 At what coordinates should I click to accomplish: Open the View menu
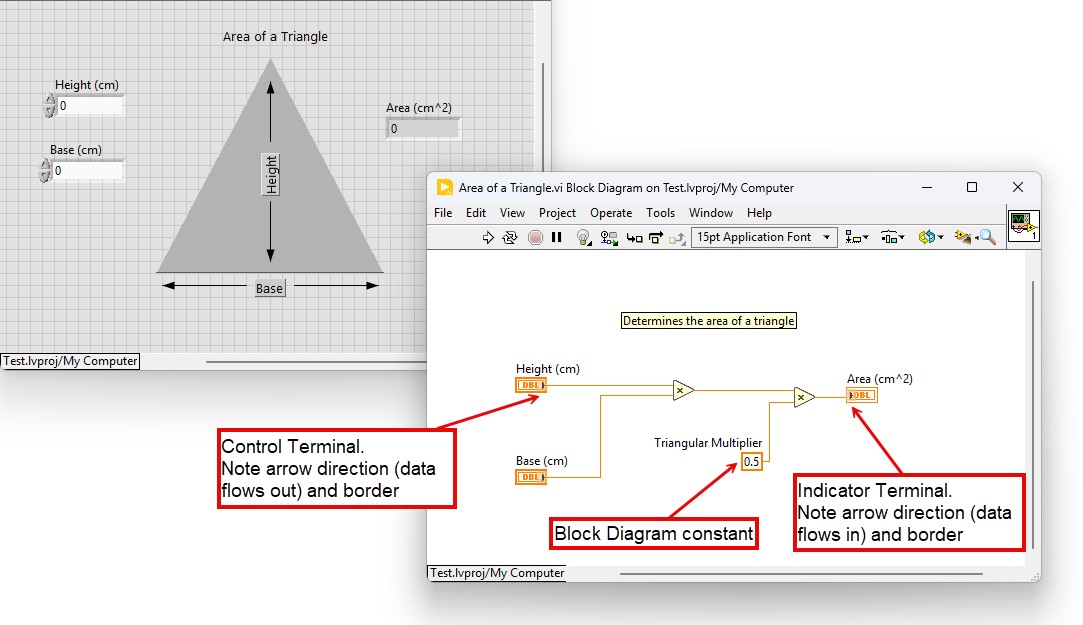[512, 213]
